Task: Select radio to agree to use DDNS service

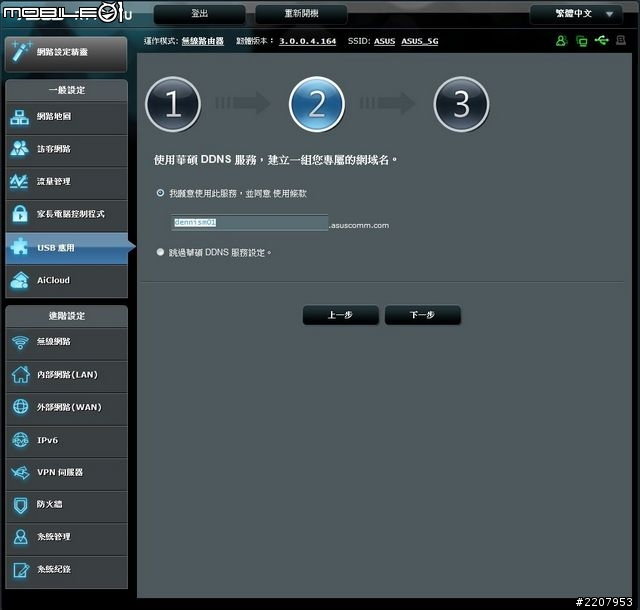Action: coord(160,193)
